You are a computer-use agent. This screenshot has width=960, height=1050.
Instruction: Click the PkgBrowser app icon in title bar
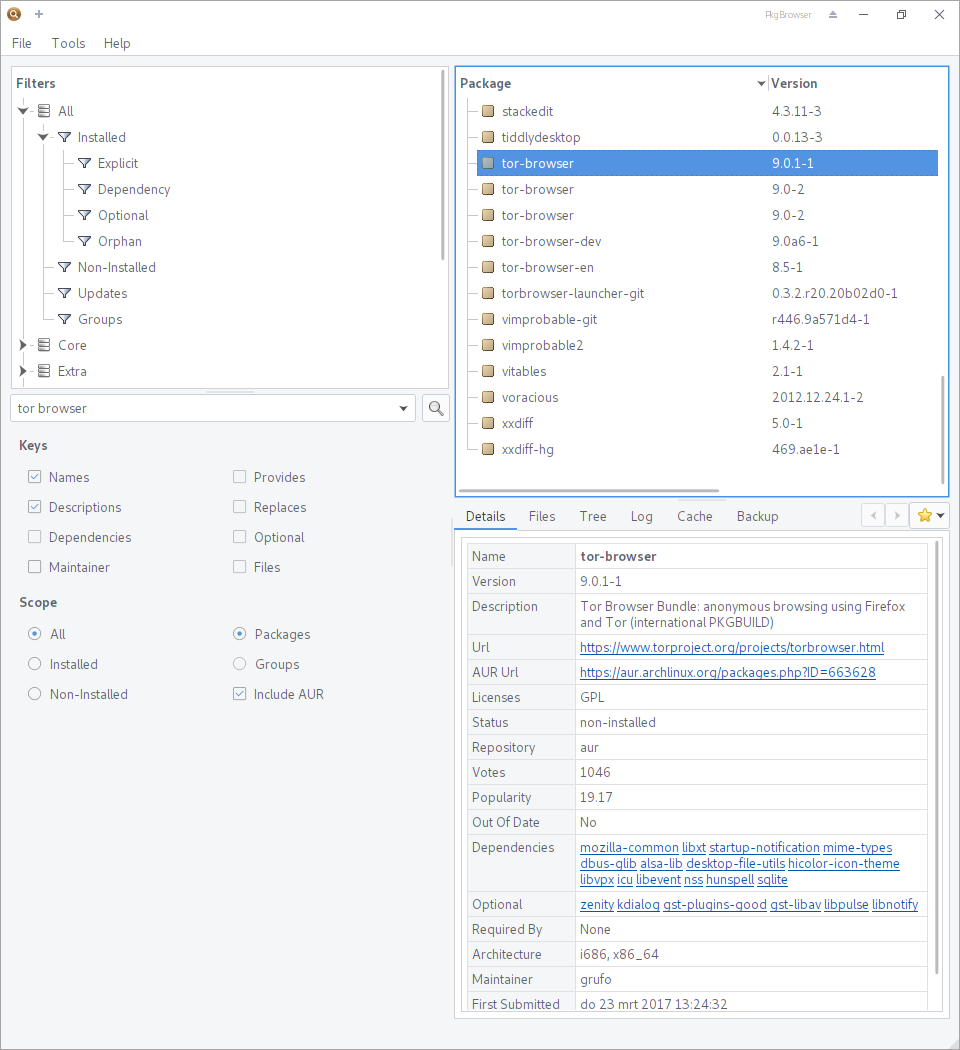[x=14, y=13]
